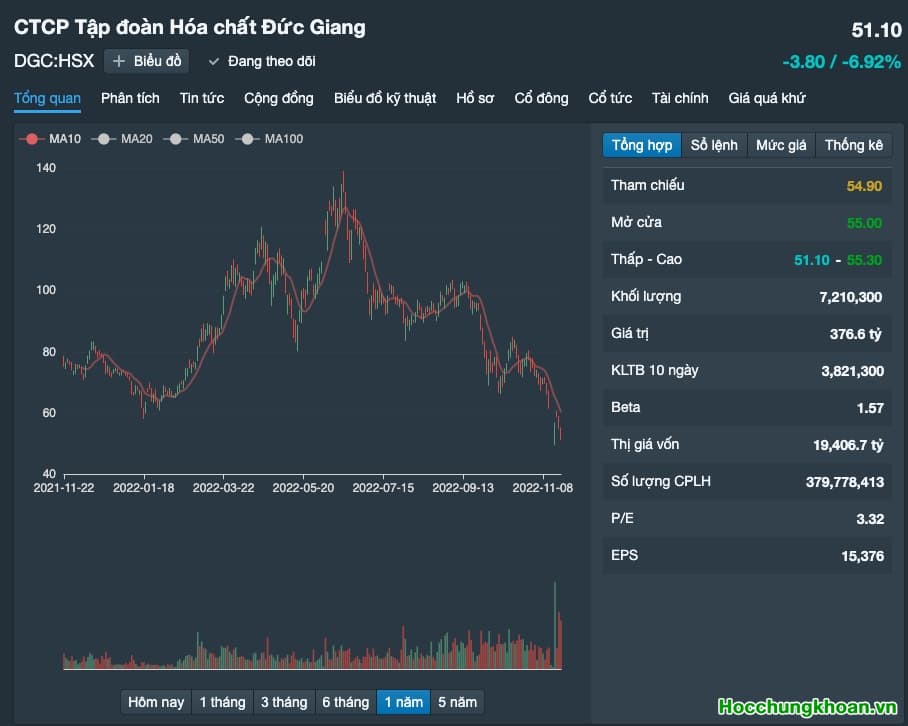The image size is (908, 726).
Task: Set chart range to 3 tháng
Action: [284, 702]
